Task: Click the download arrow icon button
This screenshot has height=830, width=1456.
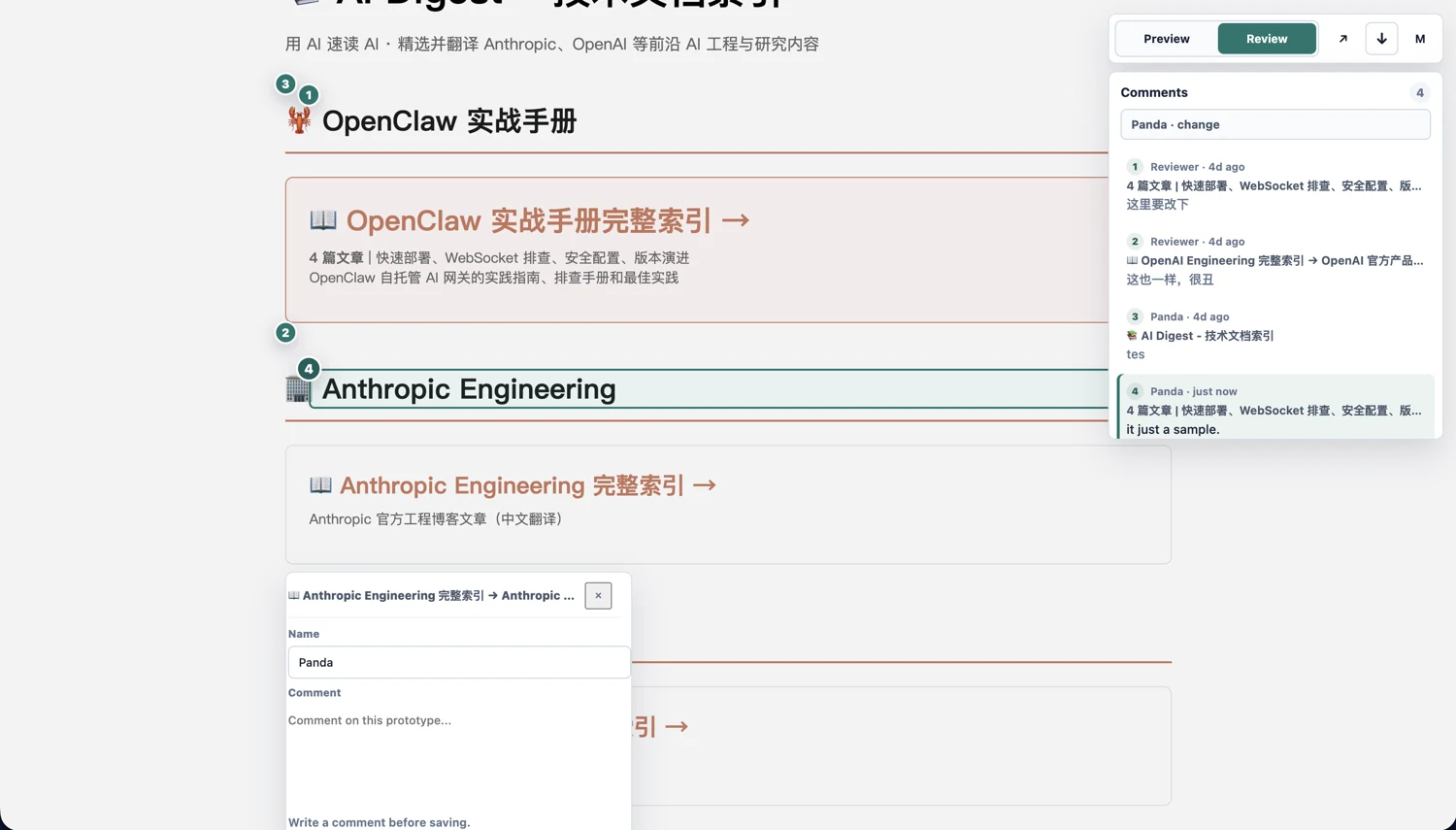Action: coord(1381,39)
